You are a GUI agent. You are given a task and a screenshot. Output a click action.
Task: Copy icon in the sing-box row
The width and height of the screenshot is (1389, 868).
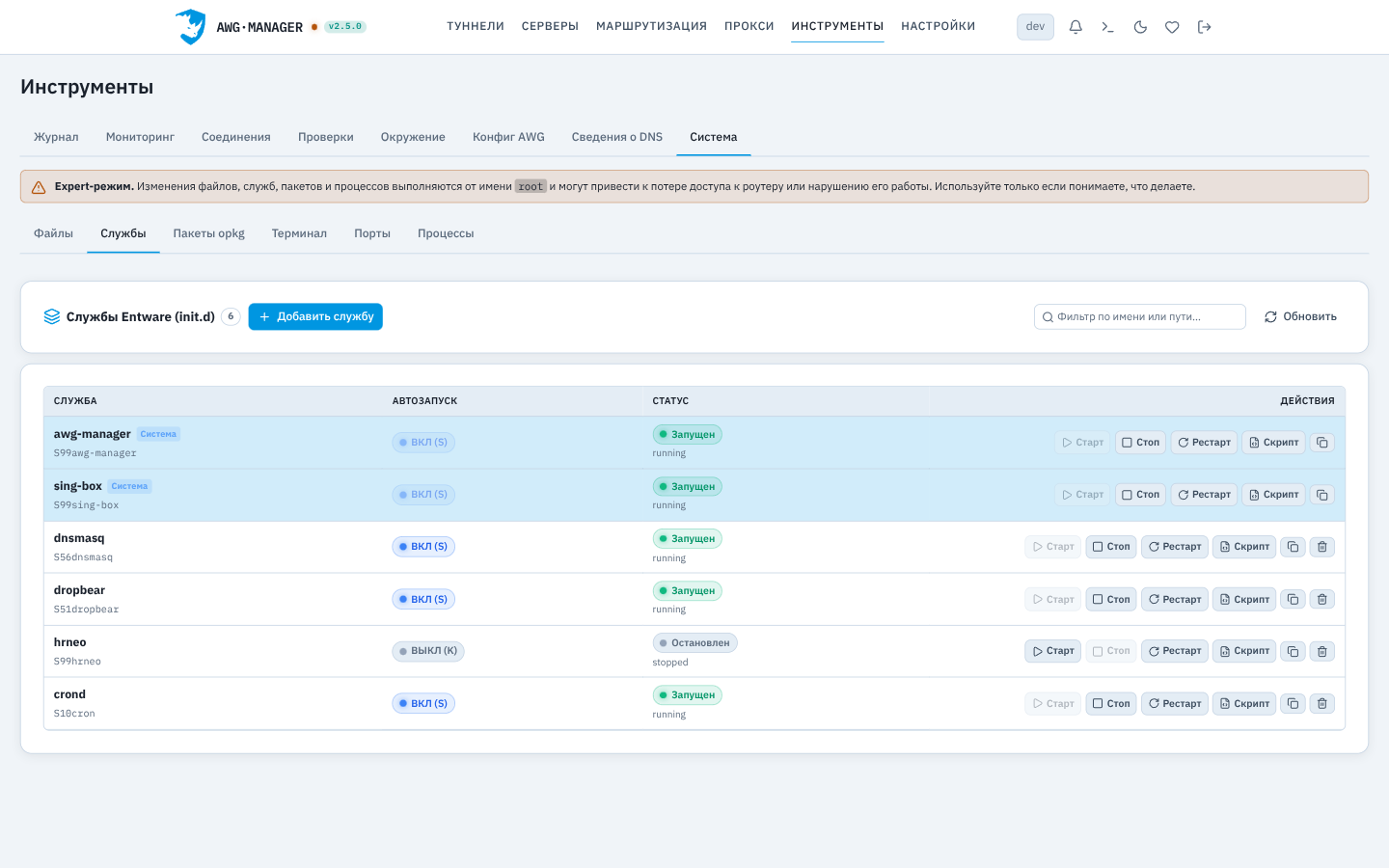pyautogui.click(x=1322, y=495)
